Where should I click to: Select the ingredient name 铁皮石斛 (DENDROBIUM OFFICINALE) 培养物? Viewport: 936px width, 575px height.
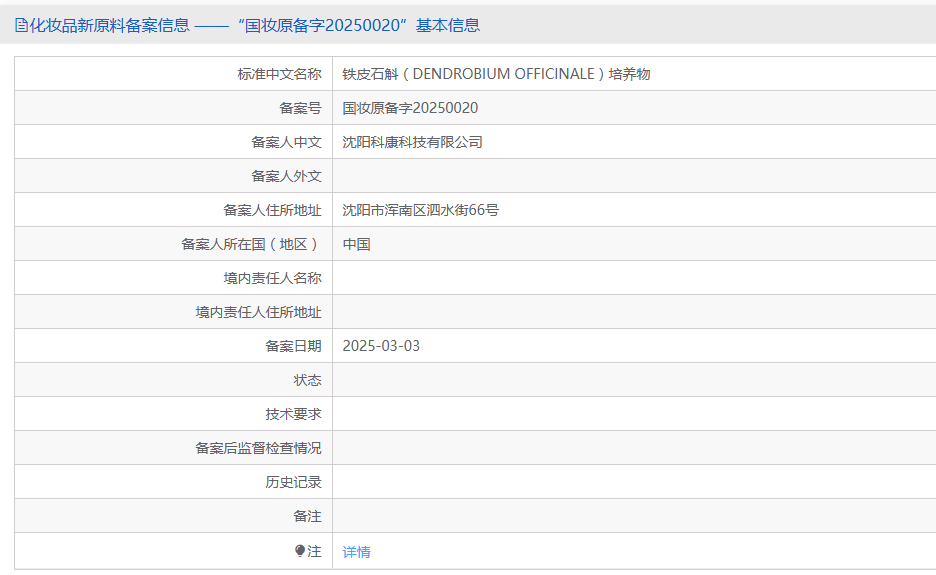pyautogui.click(x=496, y=74)
